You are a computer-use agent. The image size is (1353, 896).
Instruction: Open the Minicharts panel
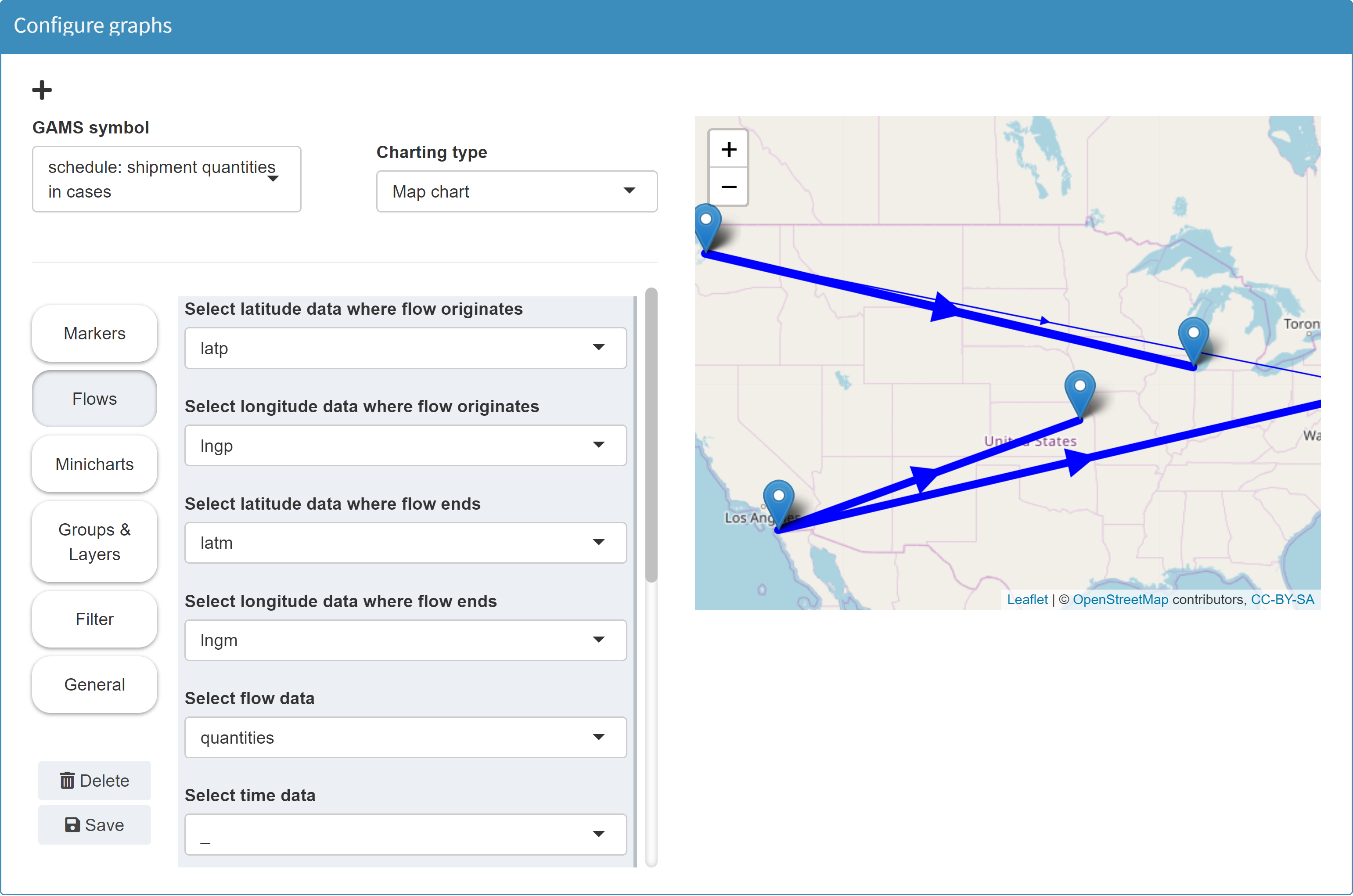(95, 464)
